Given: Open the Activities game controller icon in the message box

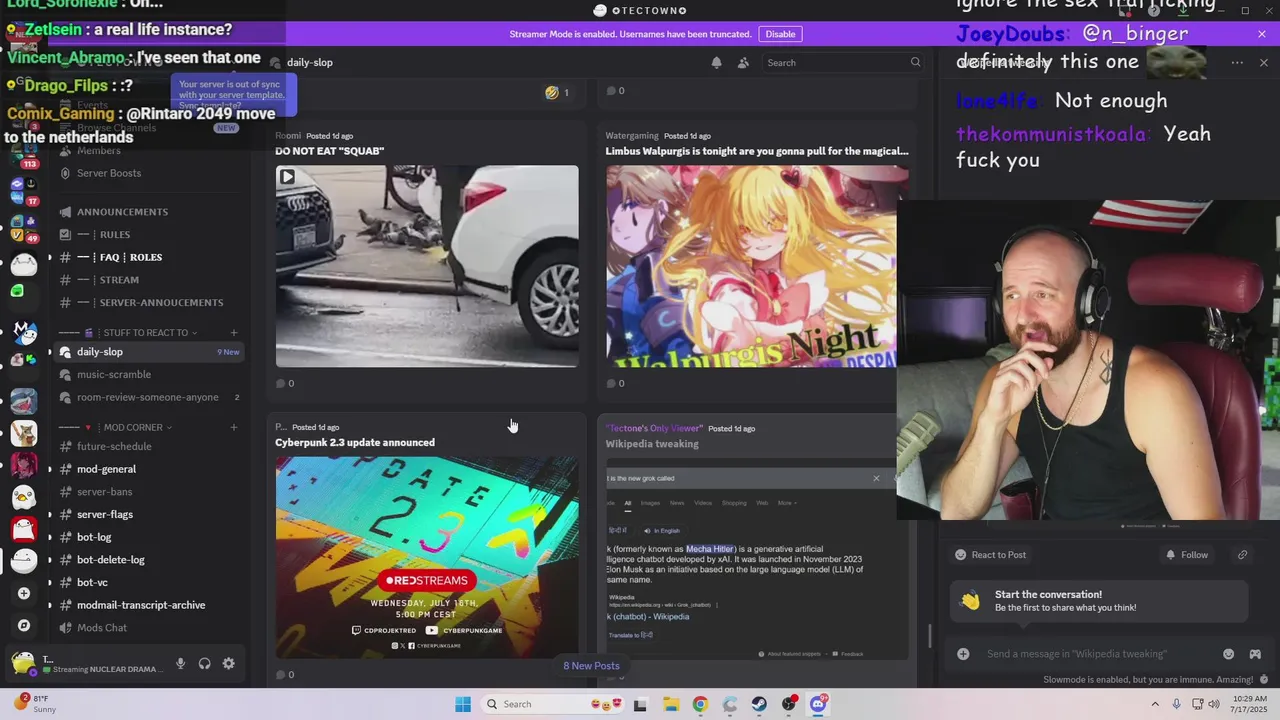Looking at the screenshot, I should pyautogui.click(x=1255, y=654).
